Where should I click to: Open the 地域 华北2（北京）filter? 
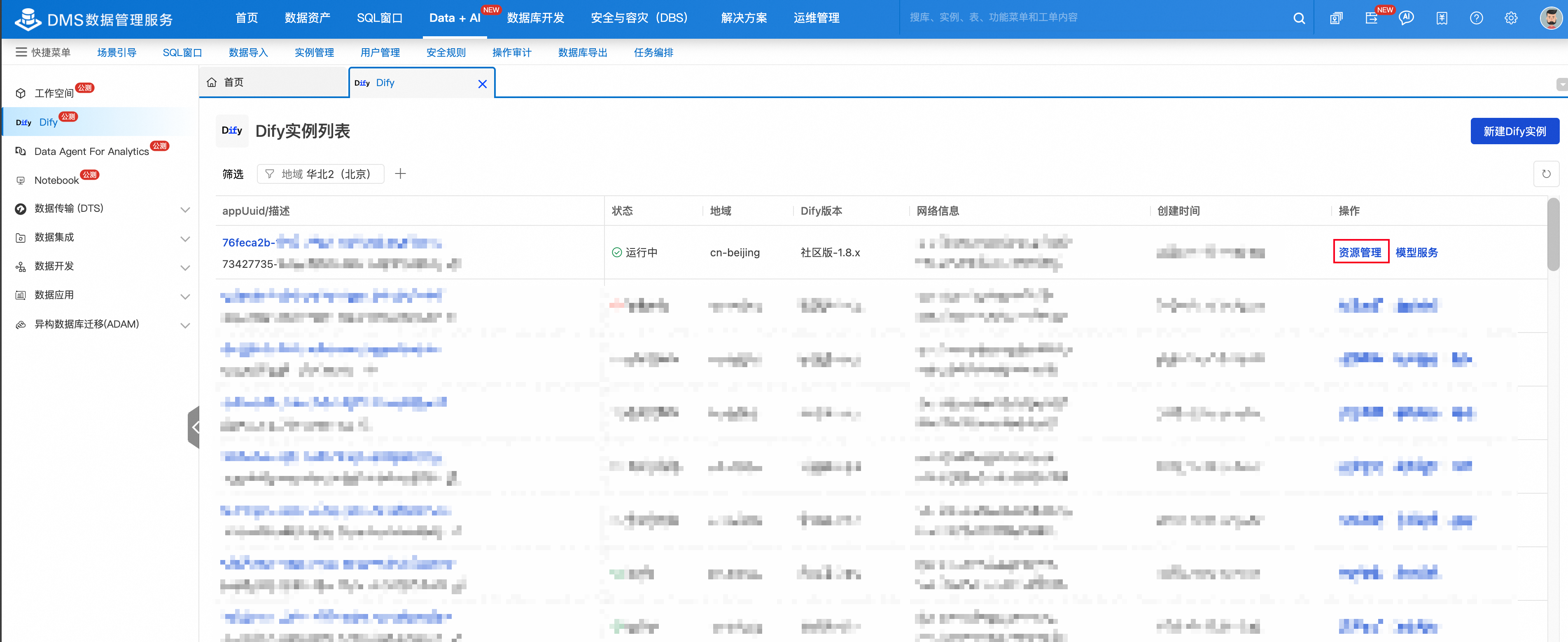tap(320, 173)
